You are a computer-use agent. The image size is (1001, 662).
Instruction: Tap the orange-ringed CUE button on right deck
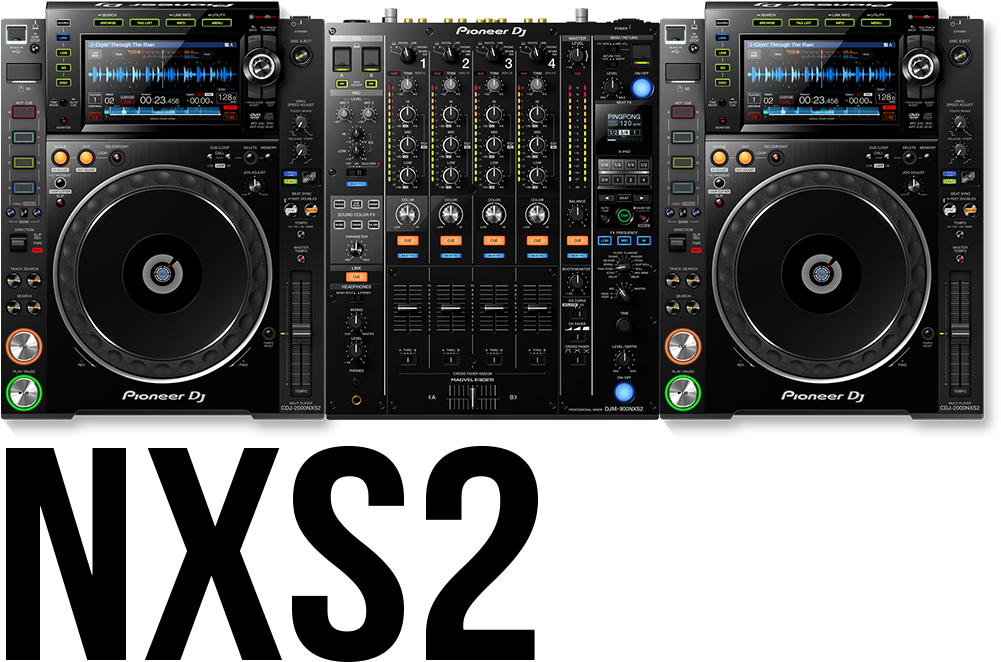coord(682,347)
